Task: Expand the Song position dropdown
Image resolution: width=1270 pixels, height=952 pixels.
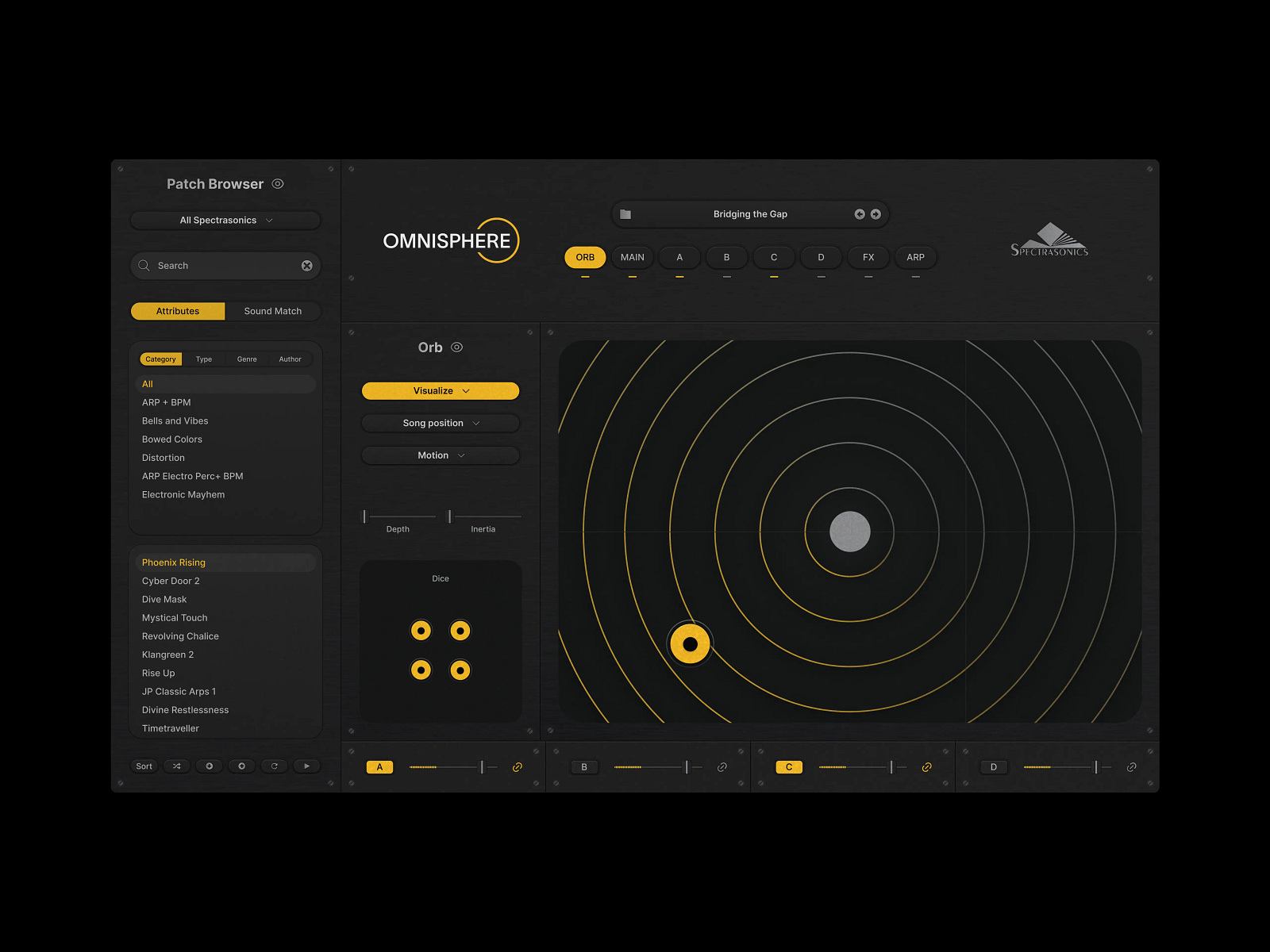Action: (440, 423)
